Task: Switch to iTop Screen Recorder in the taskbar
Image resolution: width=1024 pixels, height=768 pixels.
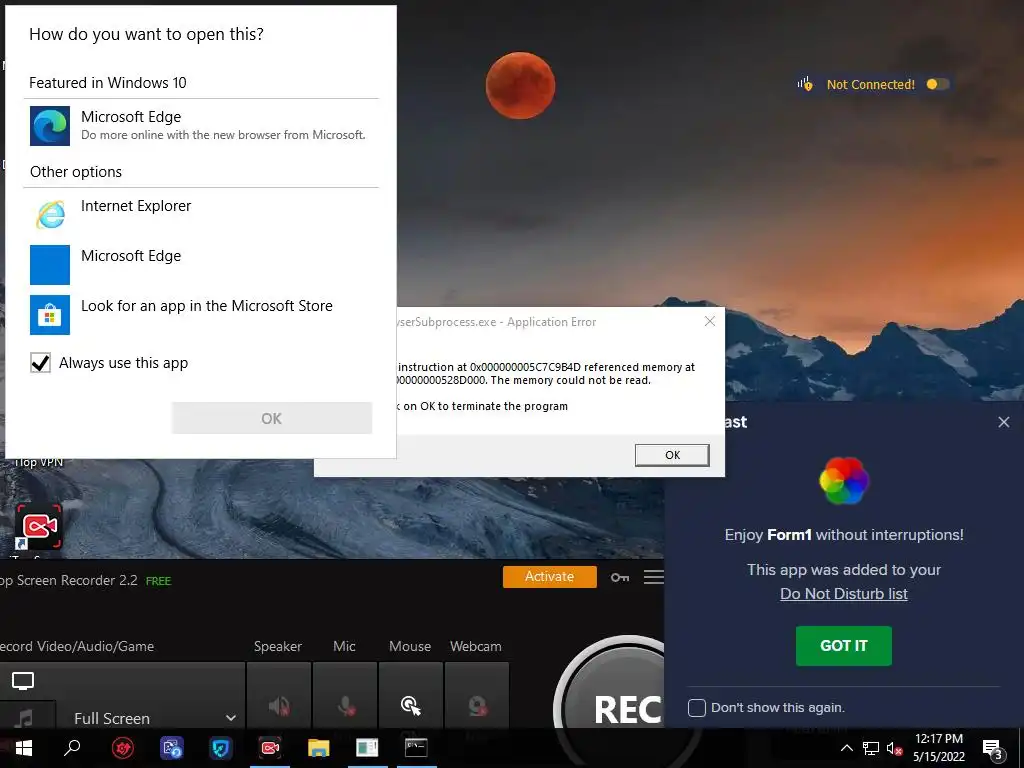Action: [x=270, y=748]
